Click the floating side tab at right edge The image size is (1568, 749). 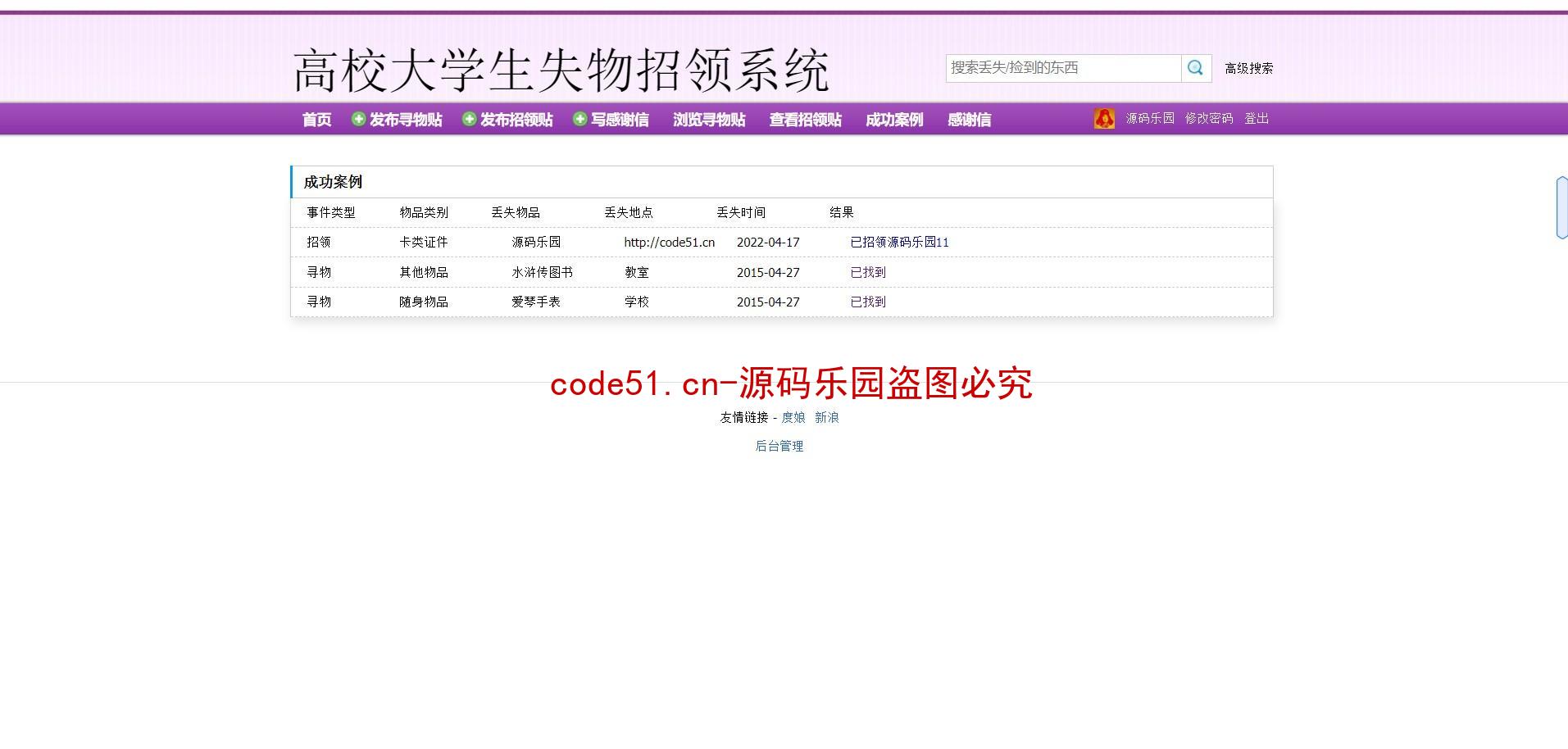1562,207
